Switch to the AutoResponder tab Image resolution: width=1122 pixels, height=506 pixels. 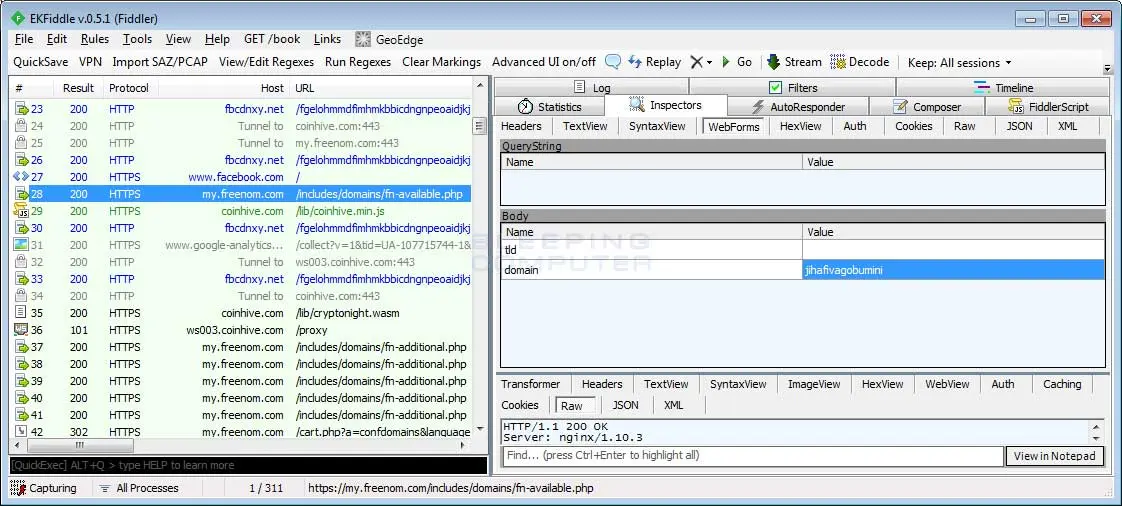click(x=798, y=107)
